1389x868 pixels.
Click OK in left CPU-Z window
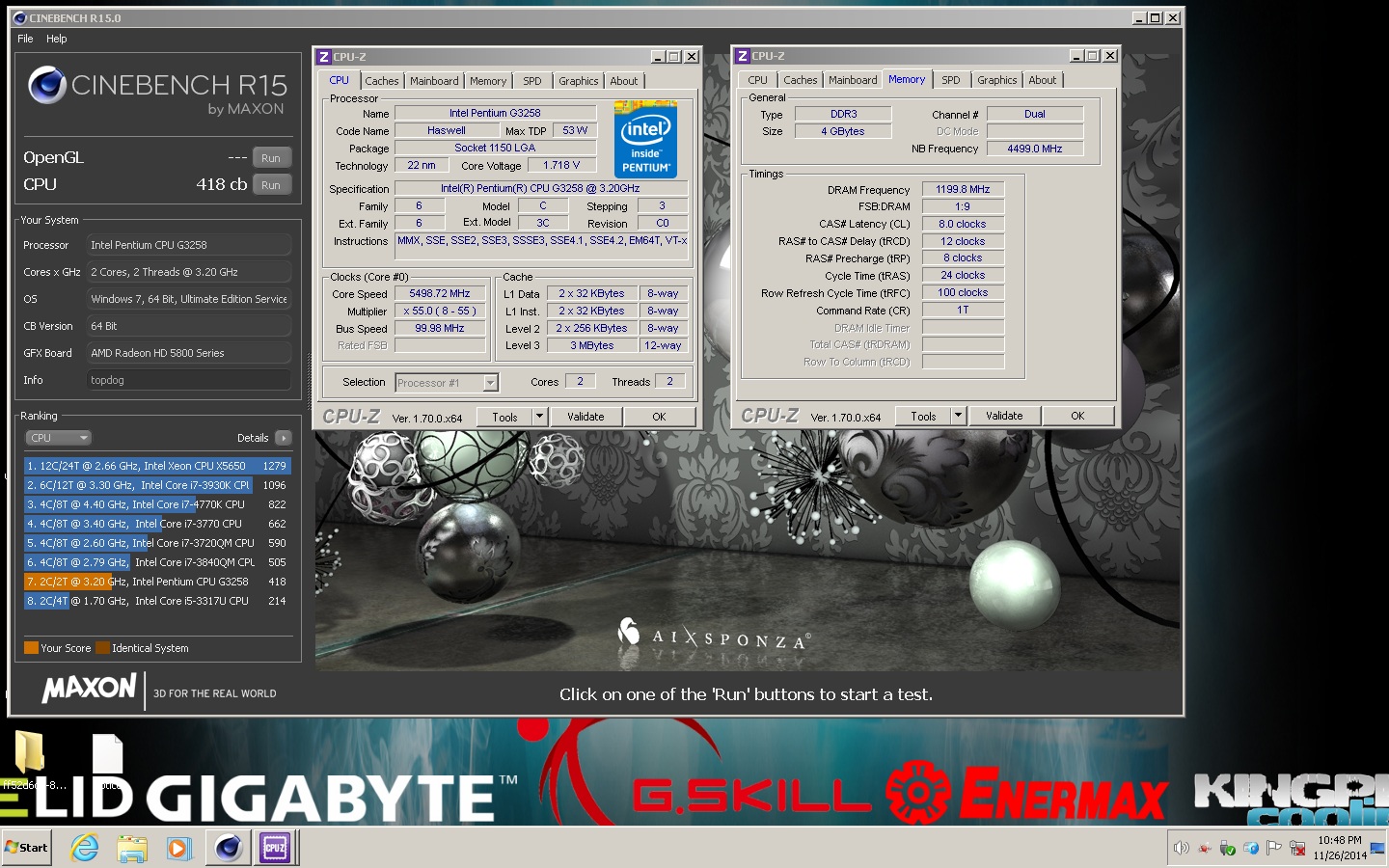pyautogui.click(x=659, y=417)
